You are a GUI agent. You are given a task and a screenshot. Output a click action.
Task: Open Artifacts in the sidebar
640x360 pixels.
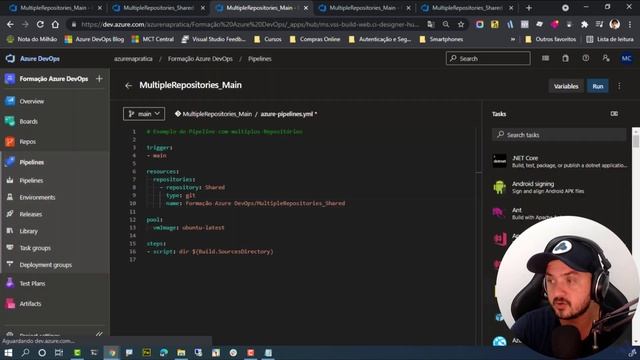(30, 304)
